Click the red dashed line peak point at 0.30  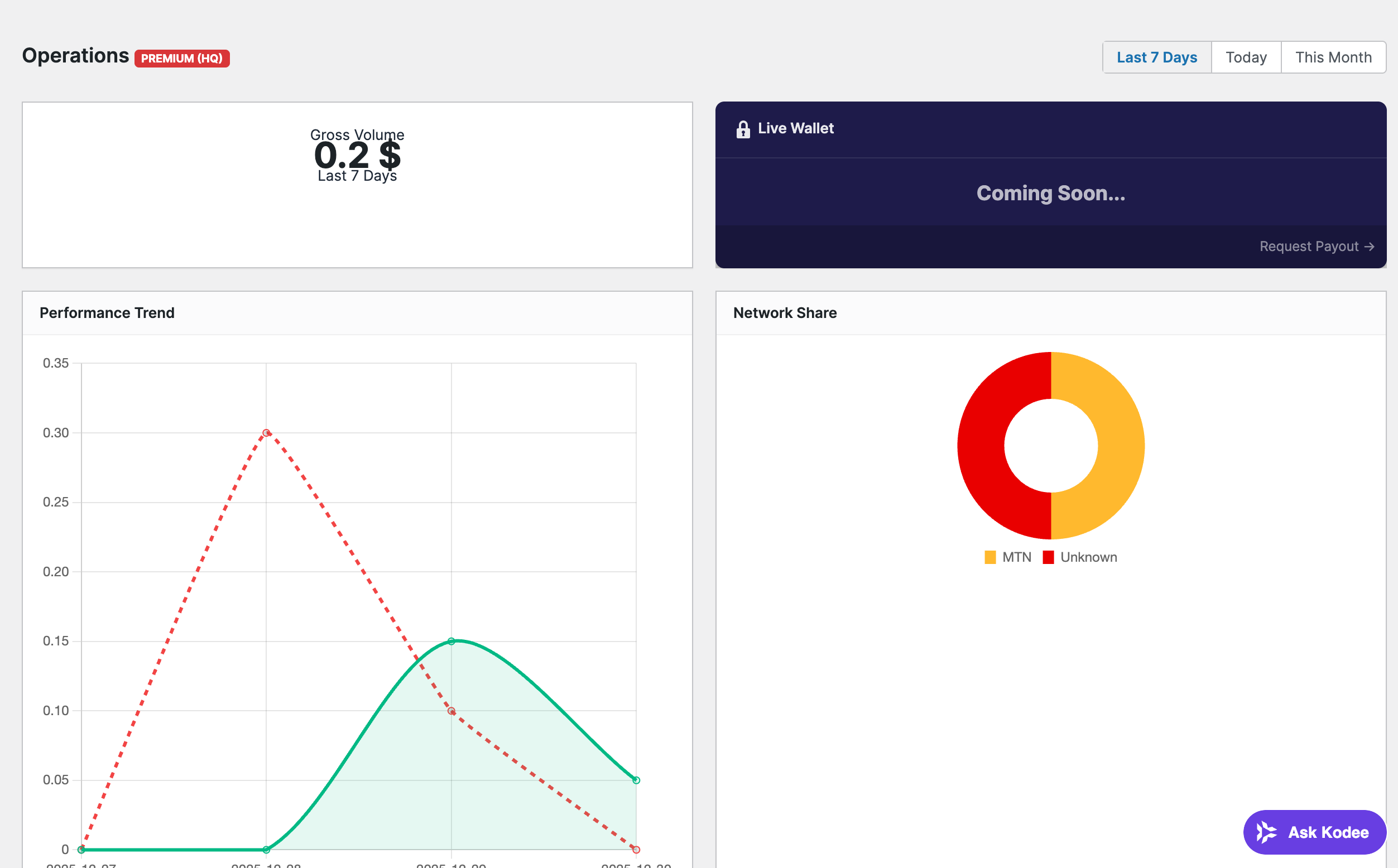click(x=267, y=433)
